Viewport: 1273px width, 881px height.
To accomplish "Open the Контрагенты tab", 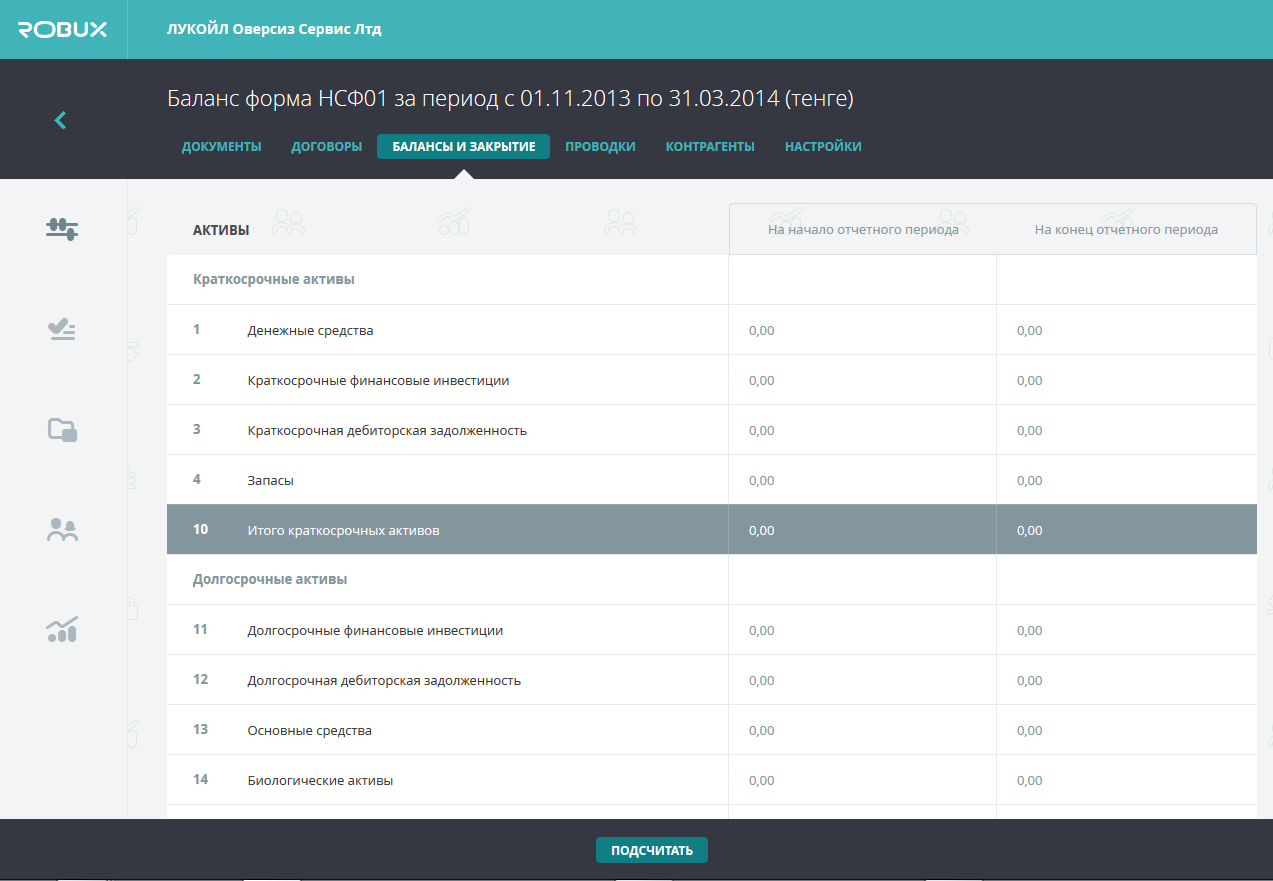I will (x=710, y=147).
